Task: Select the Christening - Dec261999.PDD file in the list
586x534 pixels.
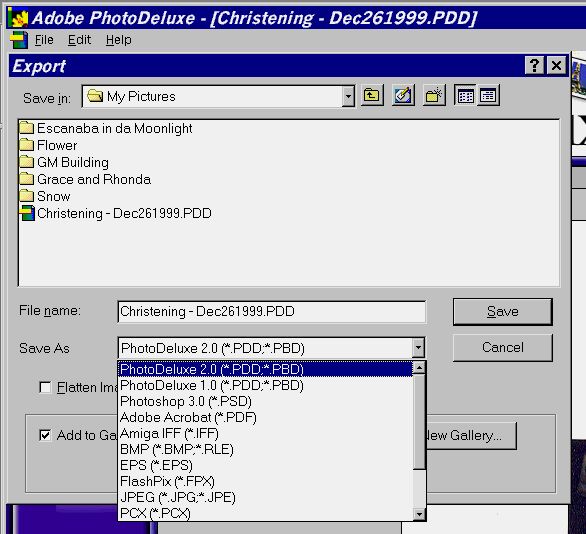Action: click(115, 213)
